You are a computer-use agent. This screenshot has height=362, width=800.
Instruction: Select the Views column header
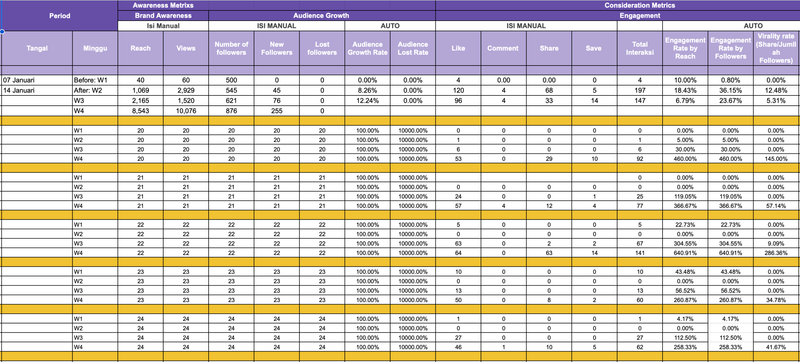186,48
